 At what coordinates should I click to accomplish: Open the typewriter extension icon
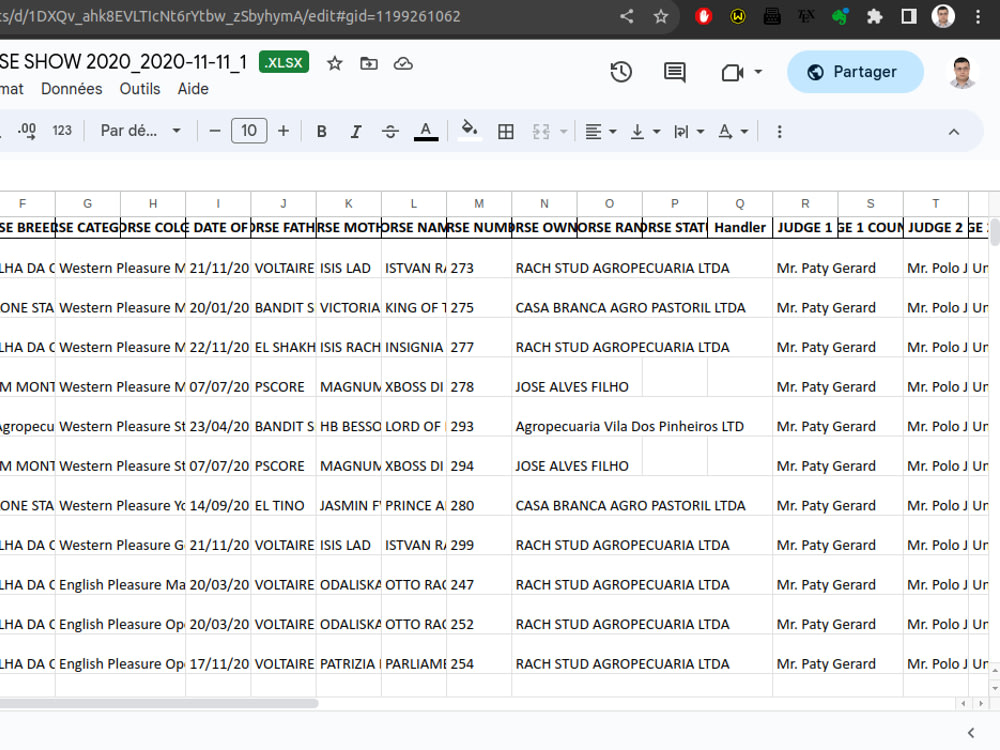(772, 16)
